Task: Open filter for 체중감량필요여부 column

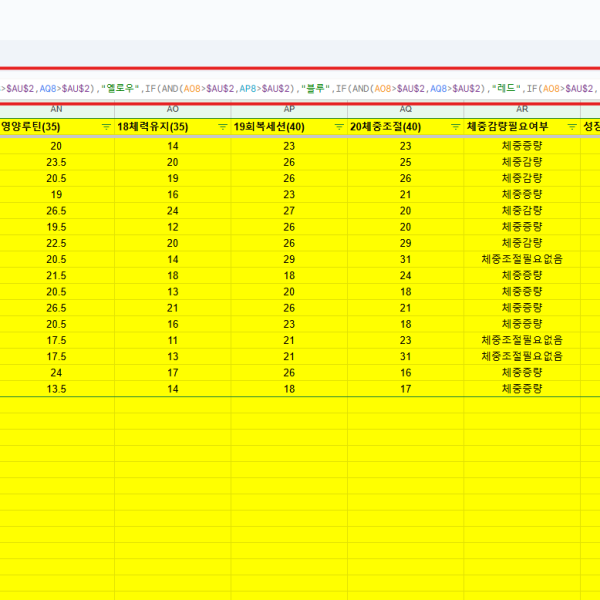Action: tap(572, 127)
